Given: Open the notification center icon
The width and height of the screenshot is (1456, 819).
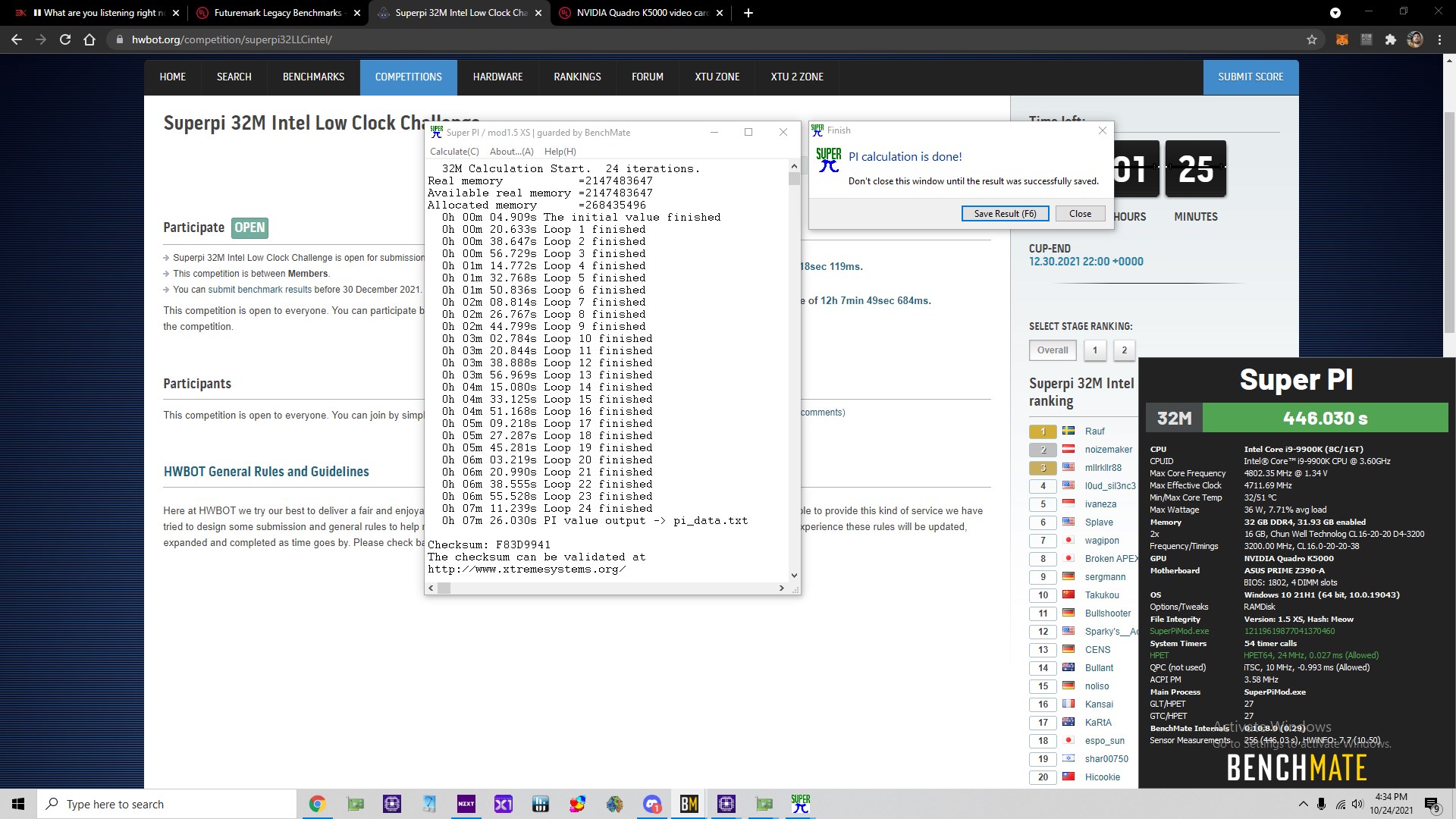Looking at the screenshot, I should point(1432,804).
